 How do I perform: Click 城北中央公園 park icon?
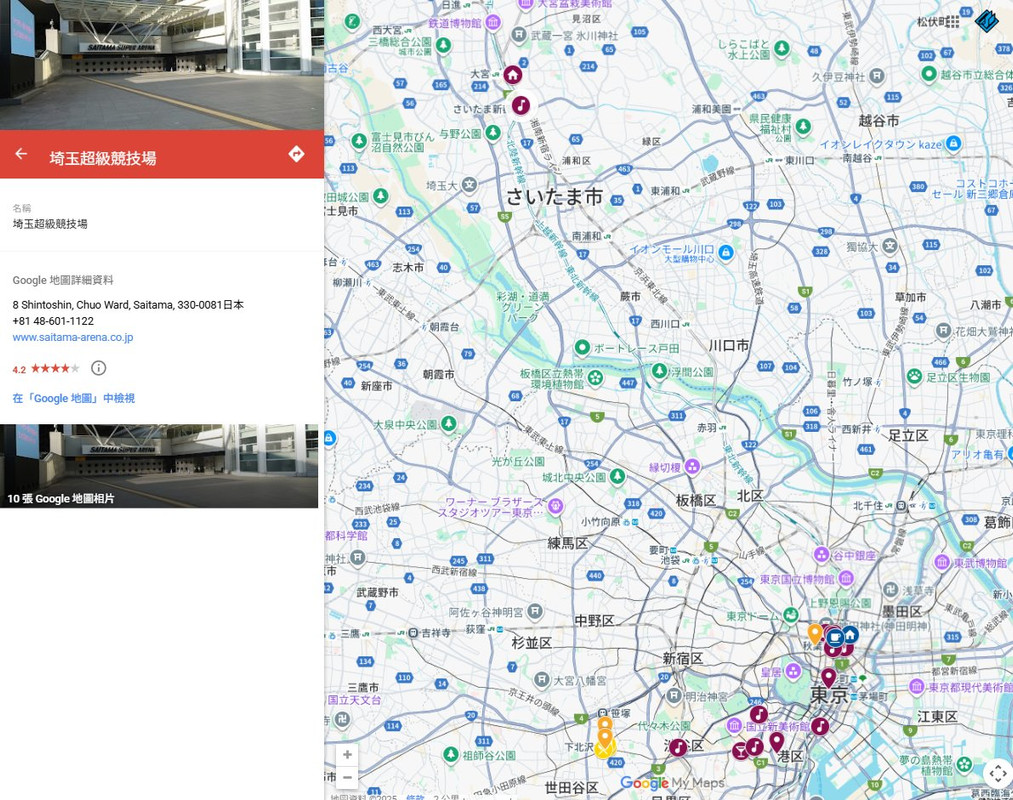(x=617, y=476)
